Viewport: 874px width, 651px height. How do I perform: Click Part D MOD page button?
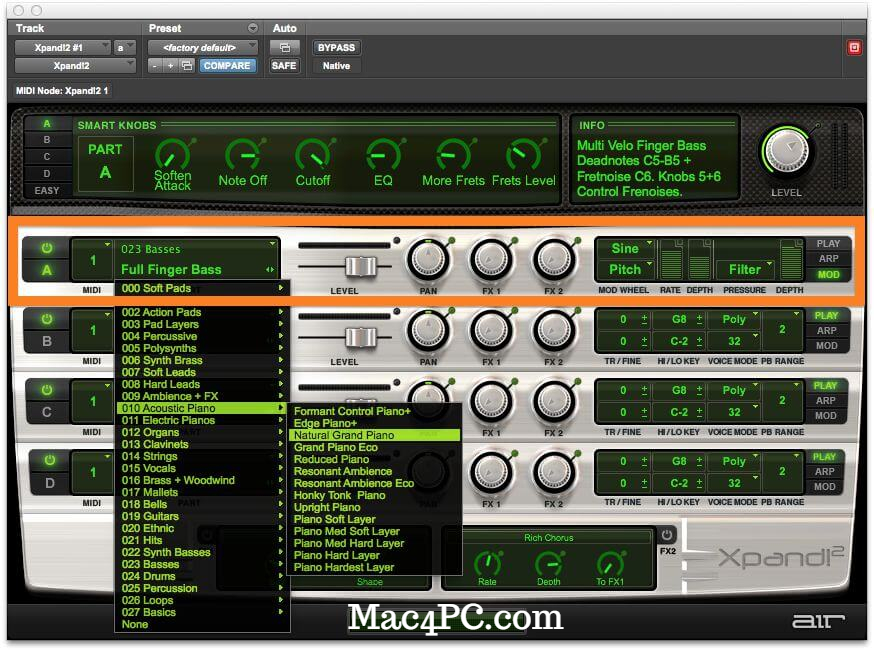coord(824,487)
